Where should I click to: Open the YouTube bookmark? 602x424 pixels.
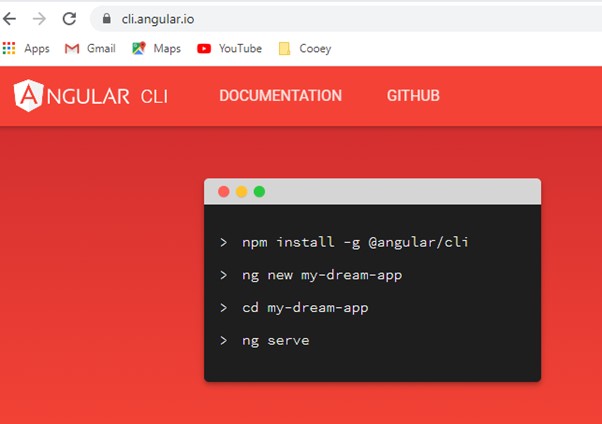coord(230,48)
